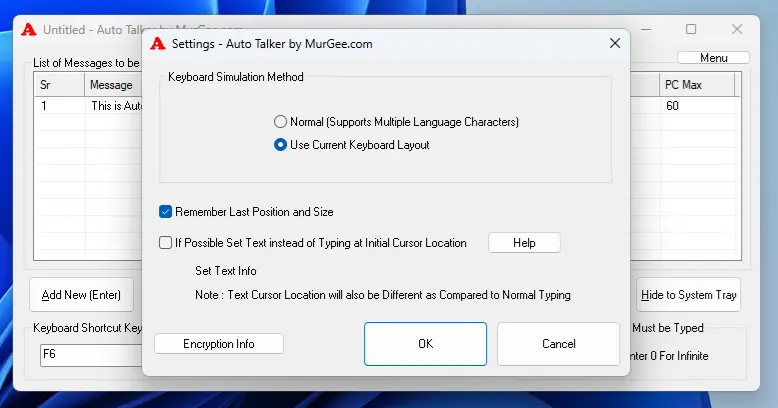Select the Message column header
Screen dimensions: 778x408
point(113,85)
